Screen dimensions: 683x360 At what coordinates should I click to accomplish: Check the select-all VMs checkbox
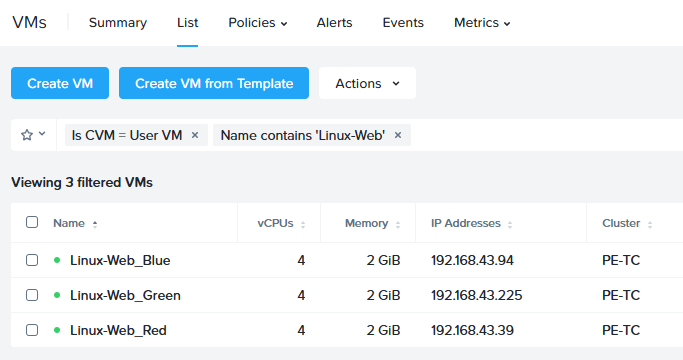pos(32,222)
